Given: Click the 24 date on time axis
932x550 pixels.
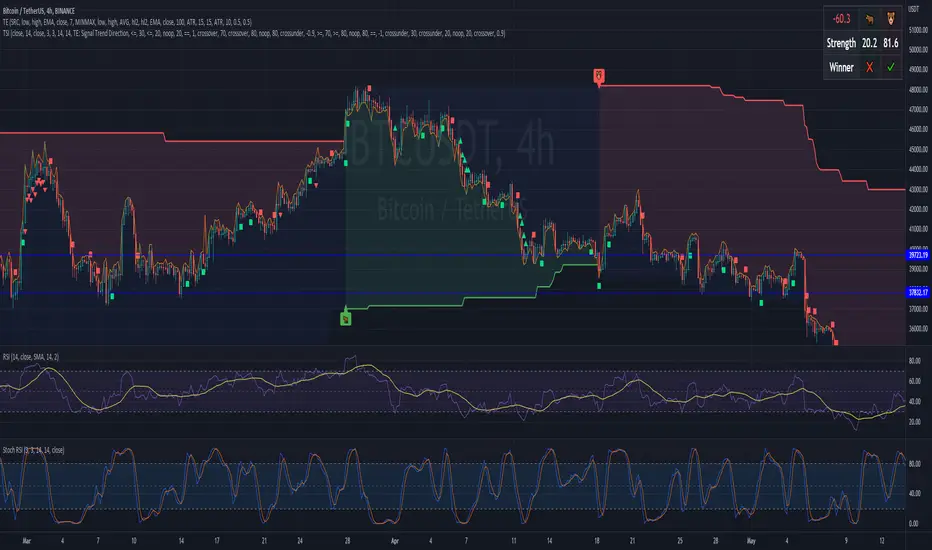Looking at the screenshot, I should click(x=300, y=541).
